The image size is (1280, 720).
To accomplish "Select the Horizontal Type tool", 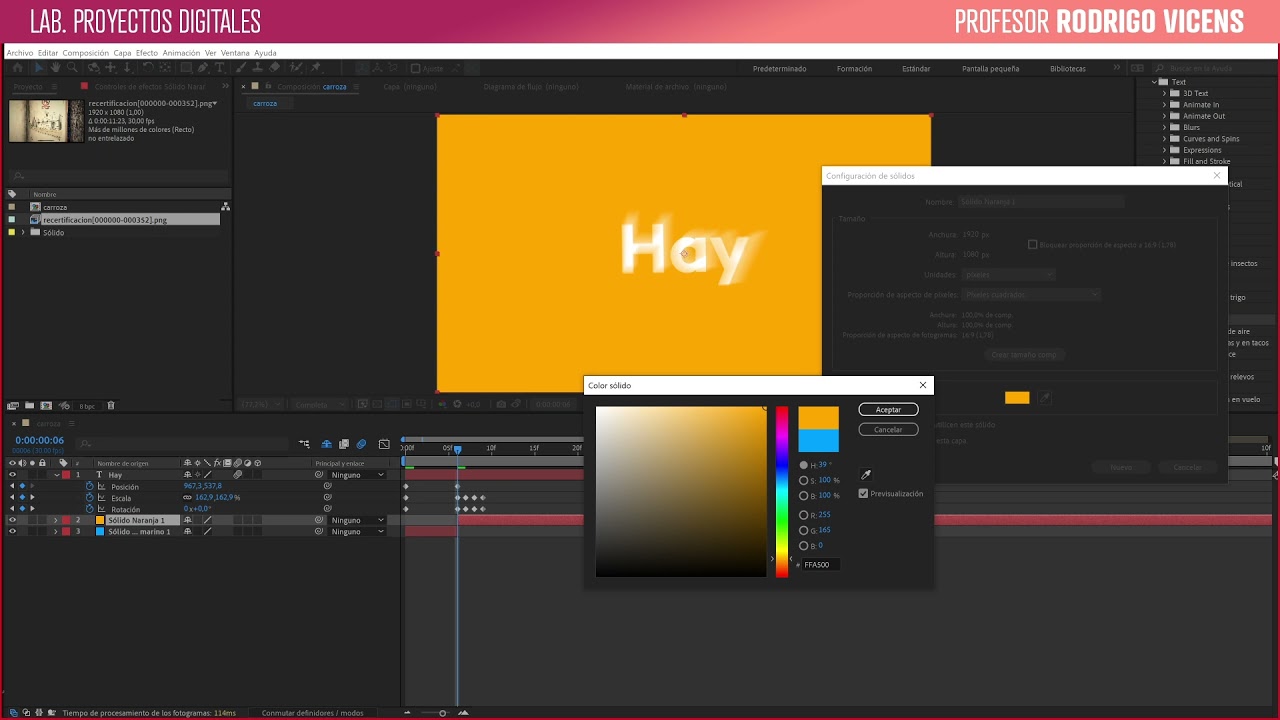I will point(219,68).
